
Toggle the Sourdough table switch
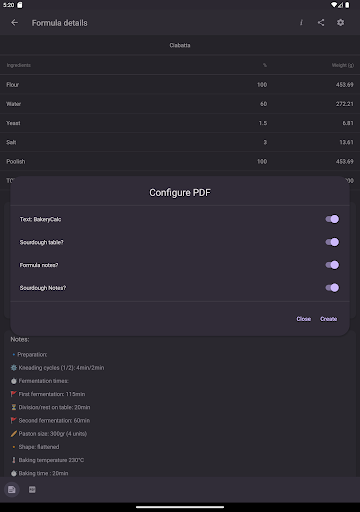332,242
